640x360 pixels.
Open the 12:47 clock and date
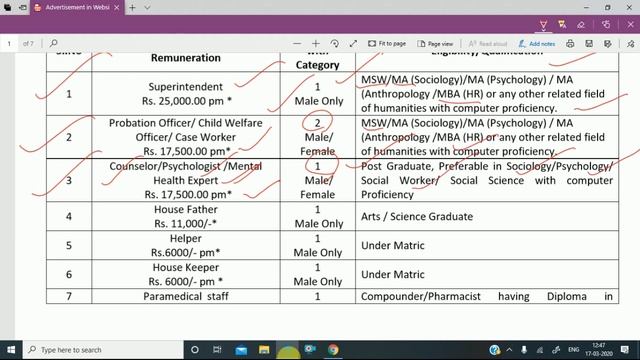tap(599, 350)
